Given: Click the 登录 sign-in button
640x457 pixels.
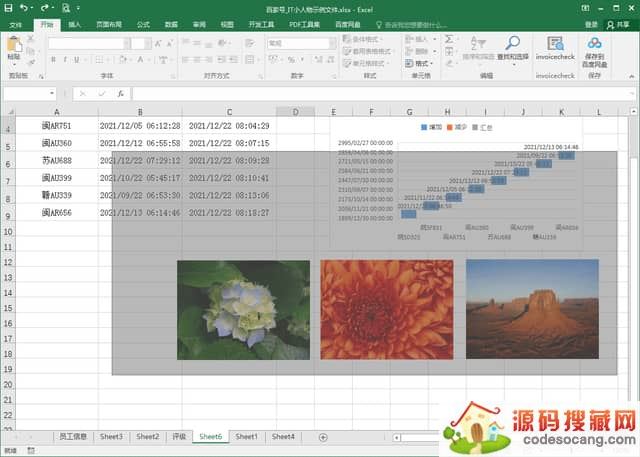Looking at the screenshot, I should pos(591,24).
